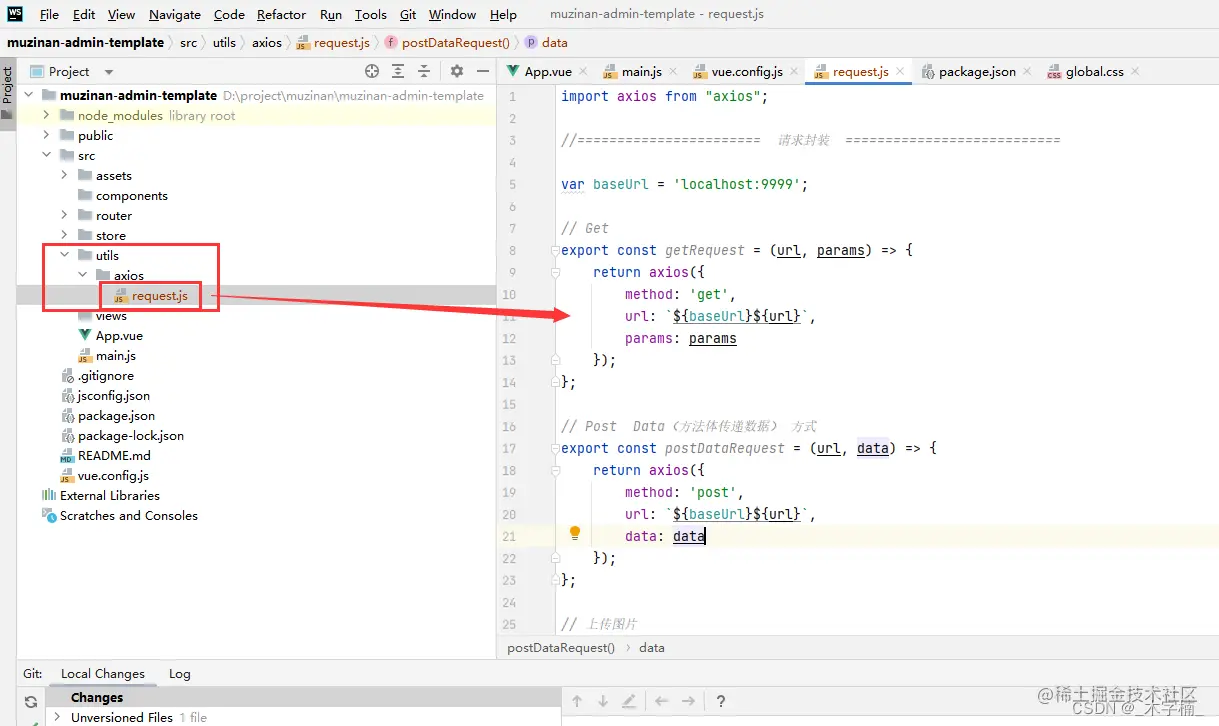Select the Local Changes tab

tap(103, 673)
